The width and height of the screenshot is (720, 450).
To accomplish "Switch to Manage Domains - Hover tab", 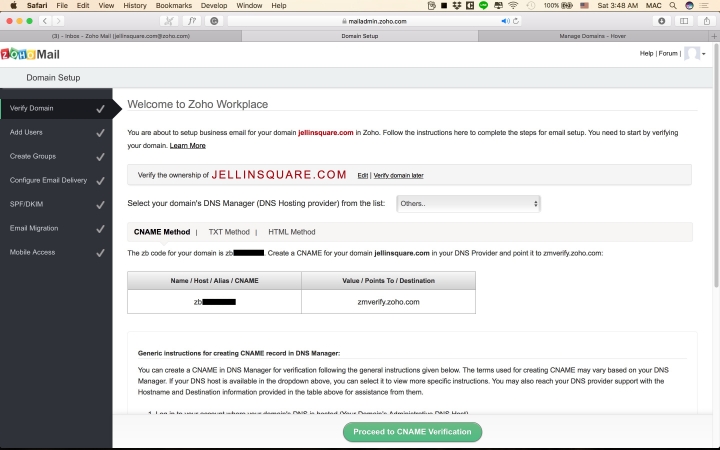I will pos(592,36).
